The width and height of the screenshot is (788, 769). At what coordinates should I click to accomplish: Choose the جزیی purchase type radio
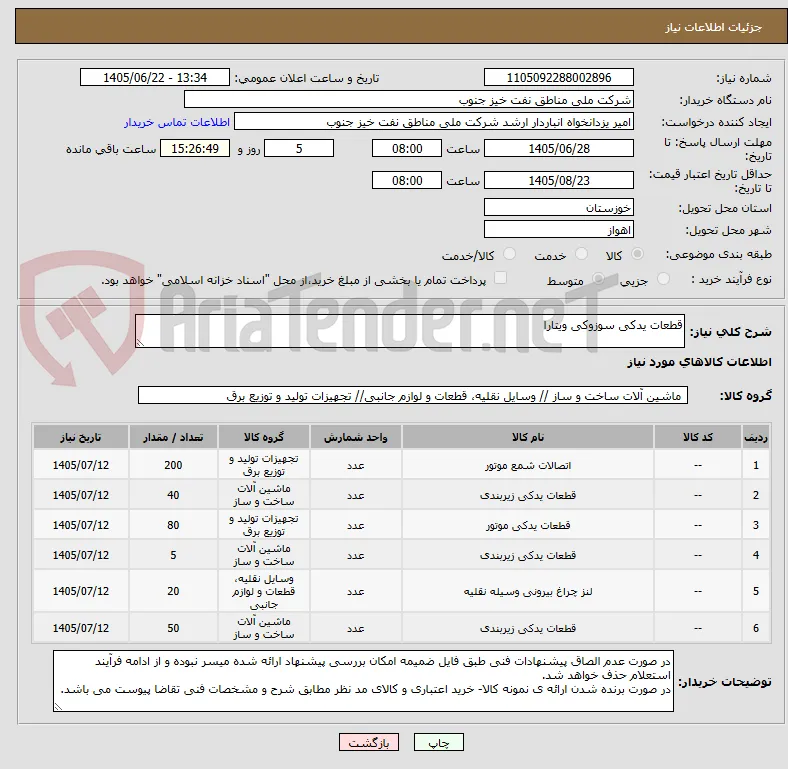(x=663, y=279)
